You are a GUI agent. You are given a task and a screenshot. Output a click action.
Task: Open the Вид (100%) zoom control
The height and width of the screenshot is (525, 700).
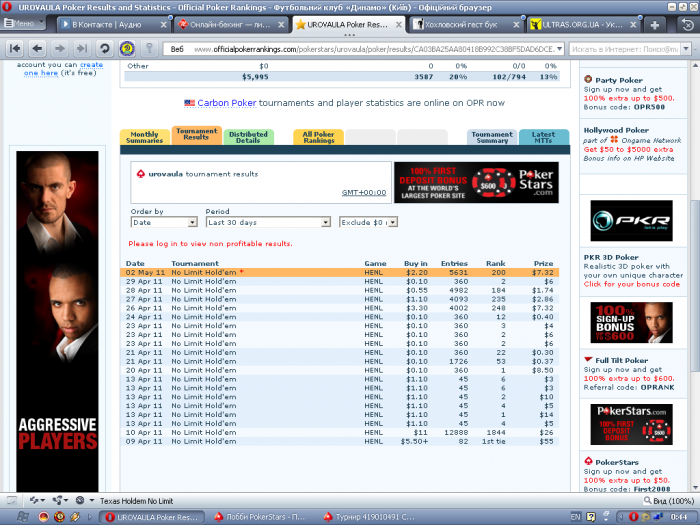click(668, 501)
